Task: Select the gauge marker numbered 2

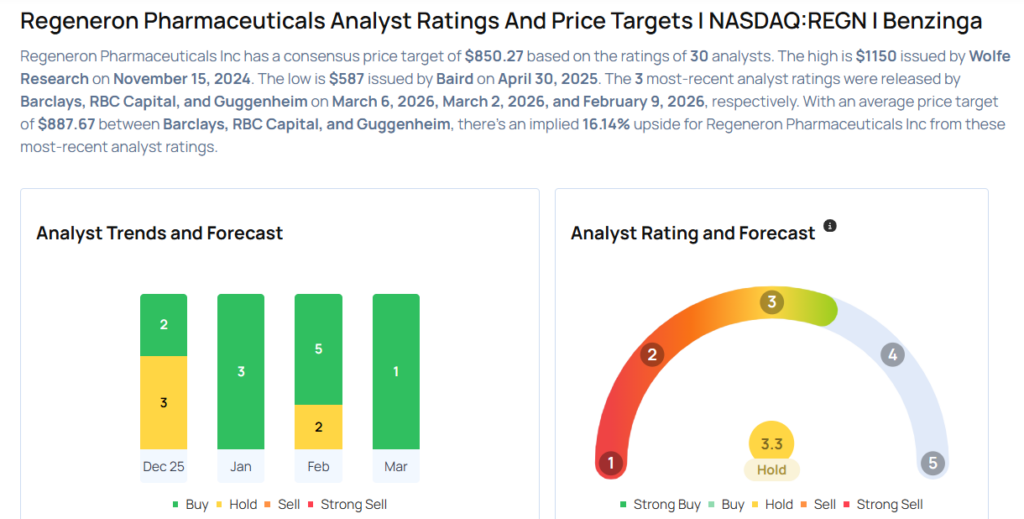Action: click(652, 354)
